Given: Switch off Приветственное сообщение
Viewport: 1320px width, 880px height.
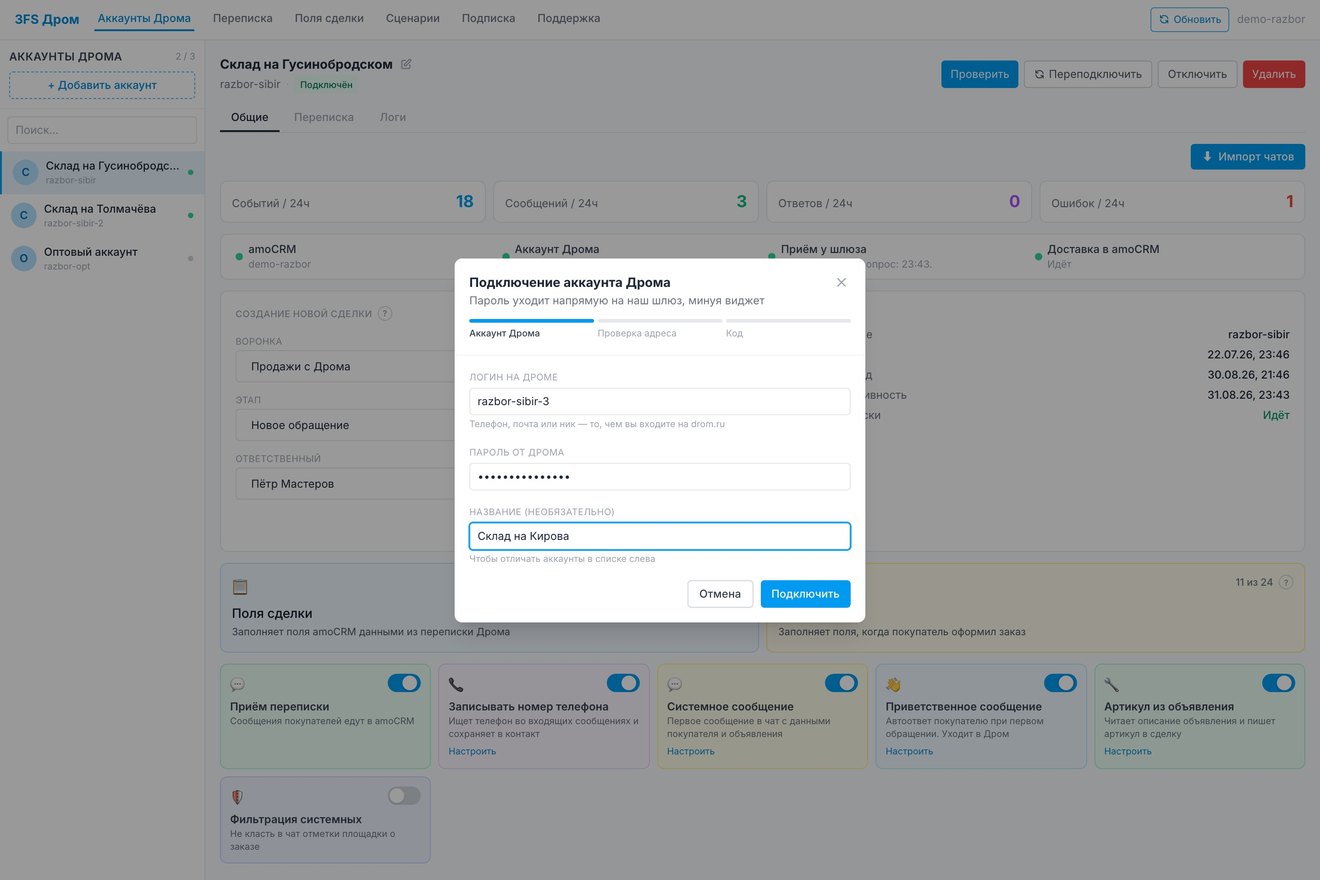Looking at the screenshot, I should (1060, 683).
